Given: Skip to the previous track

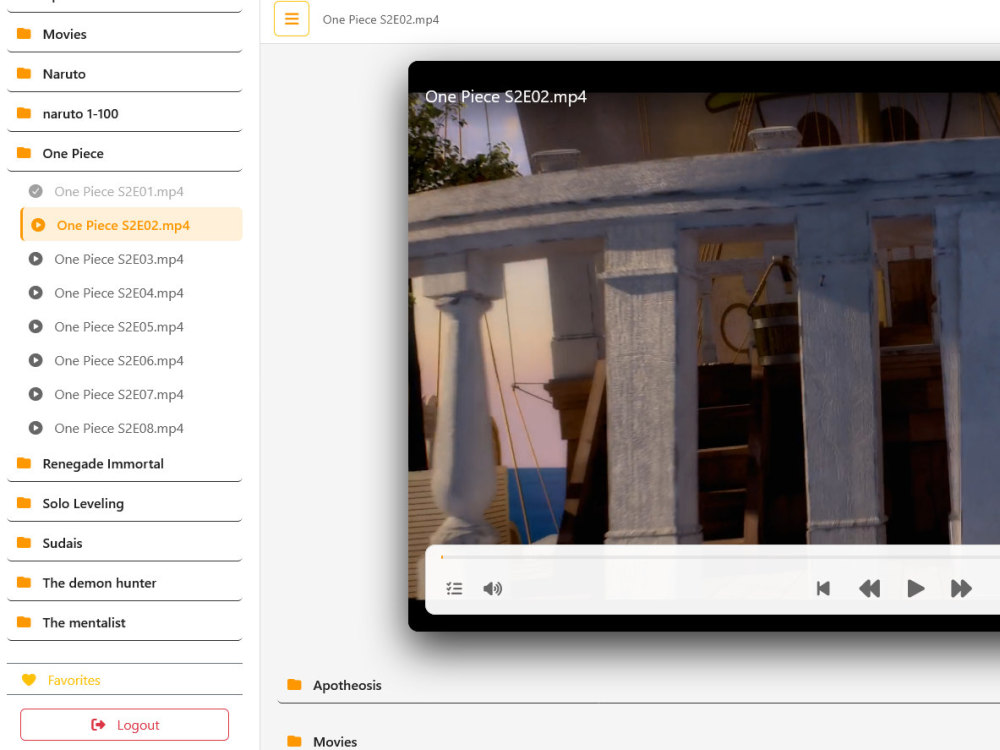Looking at the screenshot, I should (x=823, y=588).
